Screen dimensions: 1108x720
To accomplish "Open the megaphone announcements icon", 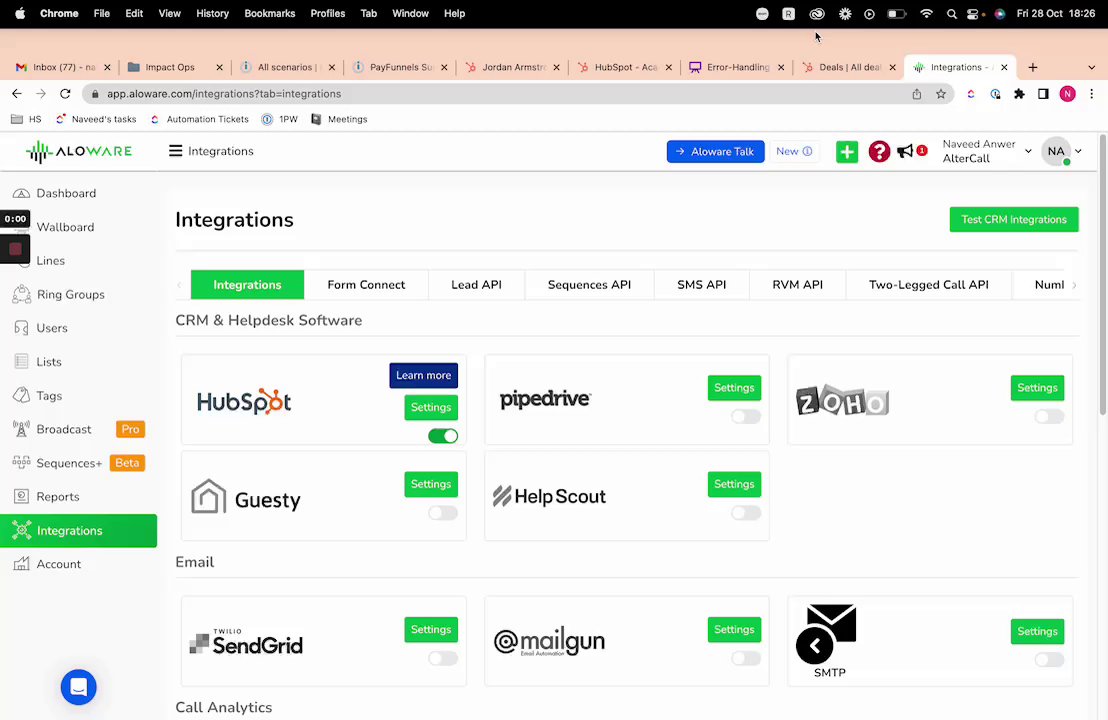I will click(905, 151).
